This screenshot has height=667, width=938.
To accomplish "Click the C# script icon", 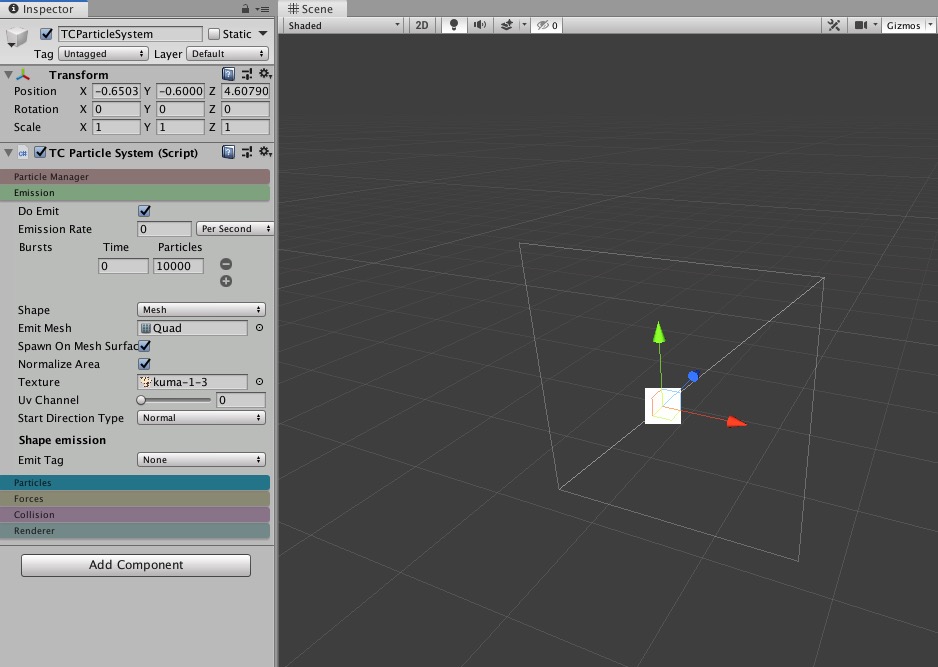I will pos(23,153).
